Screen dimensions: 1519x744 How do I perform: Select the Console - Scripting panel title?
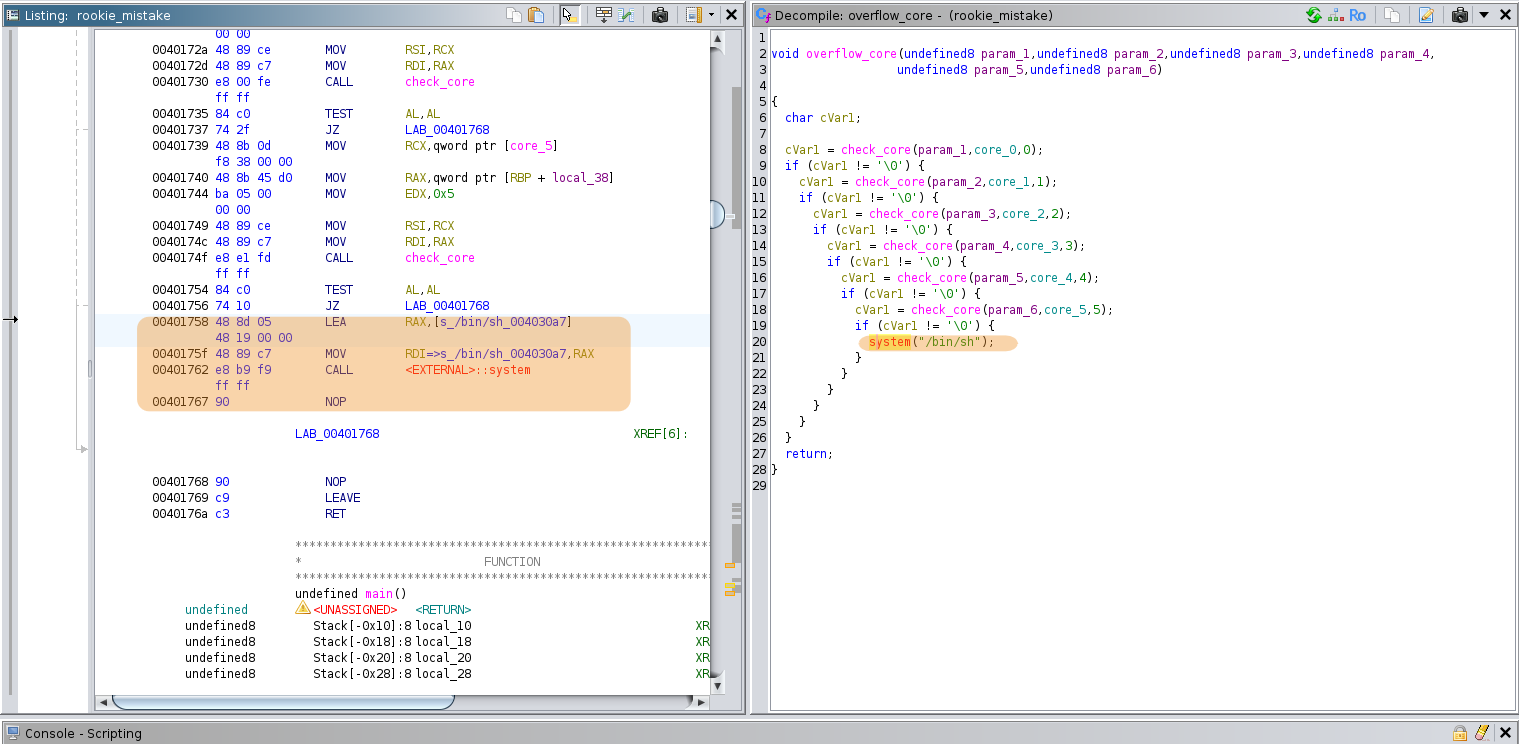click(x=83, y=733)
